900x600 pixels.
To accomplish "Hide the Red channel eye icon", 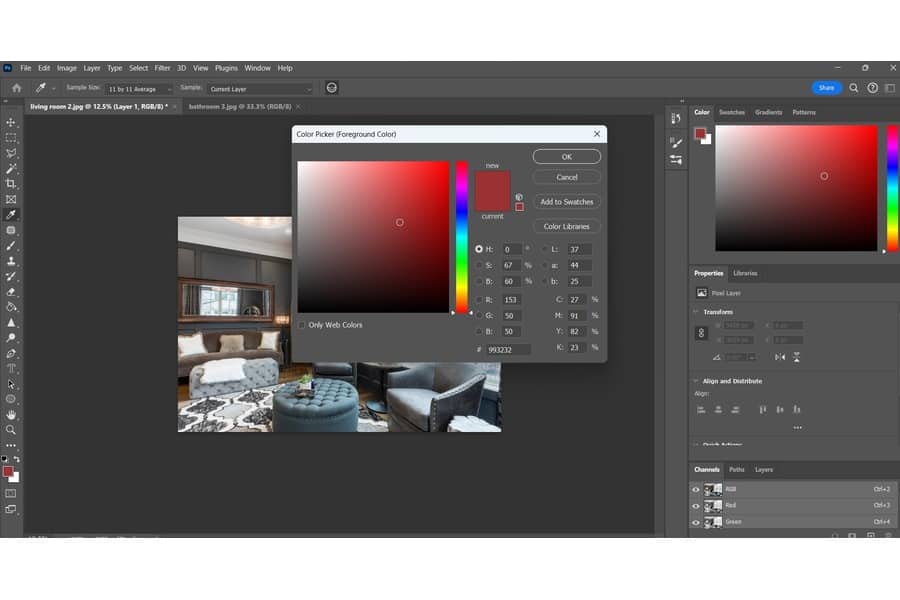I will (x=696, y=506).
